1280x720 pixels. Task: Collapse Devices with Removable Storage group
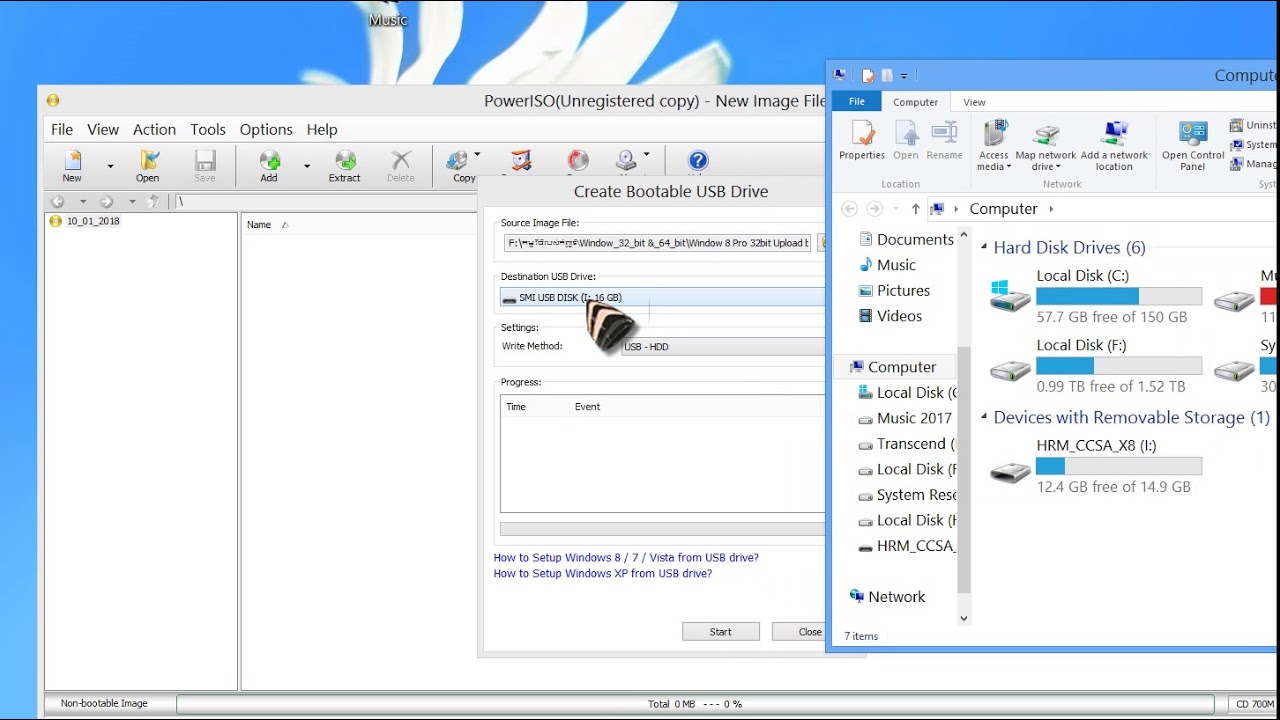pyautogui.click(x=984, y=418)
